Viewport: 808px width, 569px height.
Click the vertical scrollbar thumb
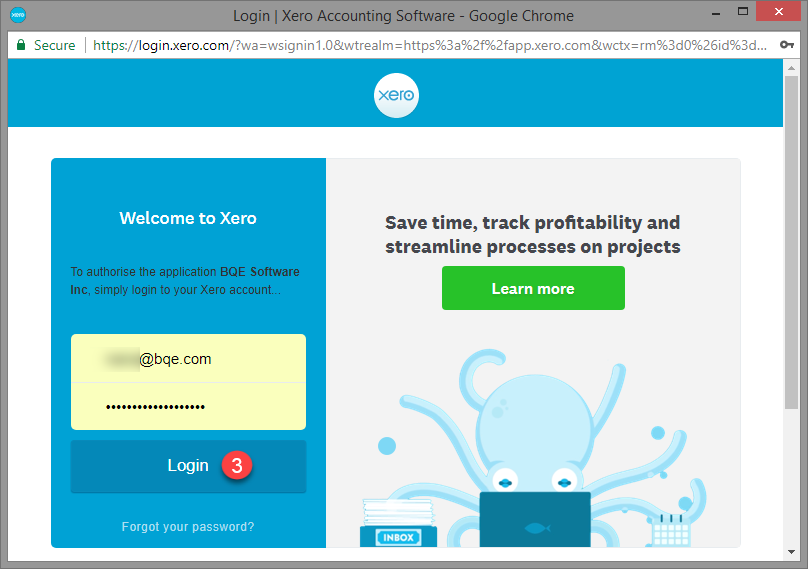pos(791,242)
